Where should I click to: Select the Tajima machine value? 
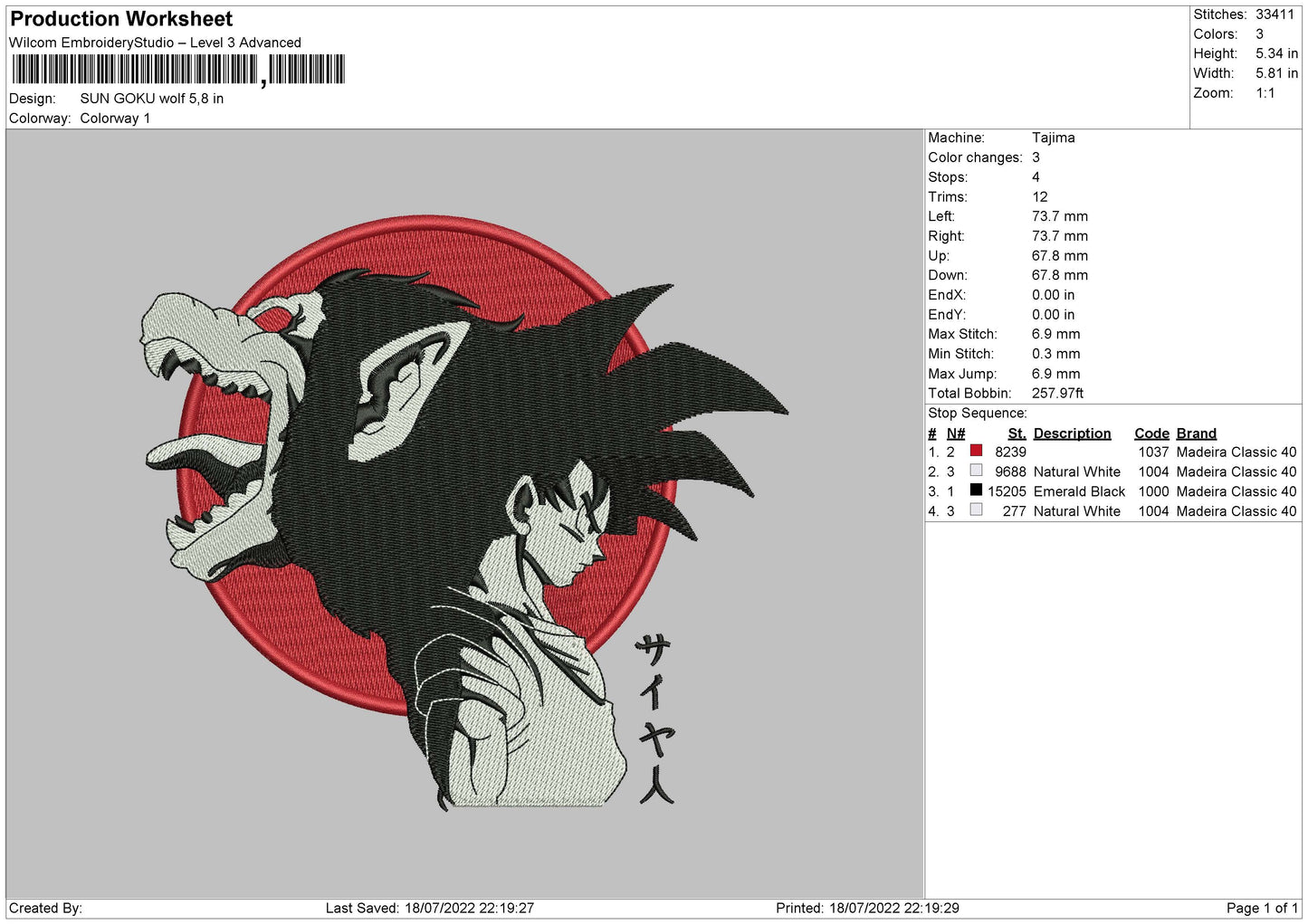pyautogui.click(x=1053, y=138)
